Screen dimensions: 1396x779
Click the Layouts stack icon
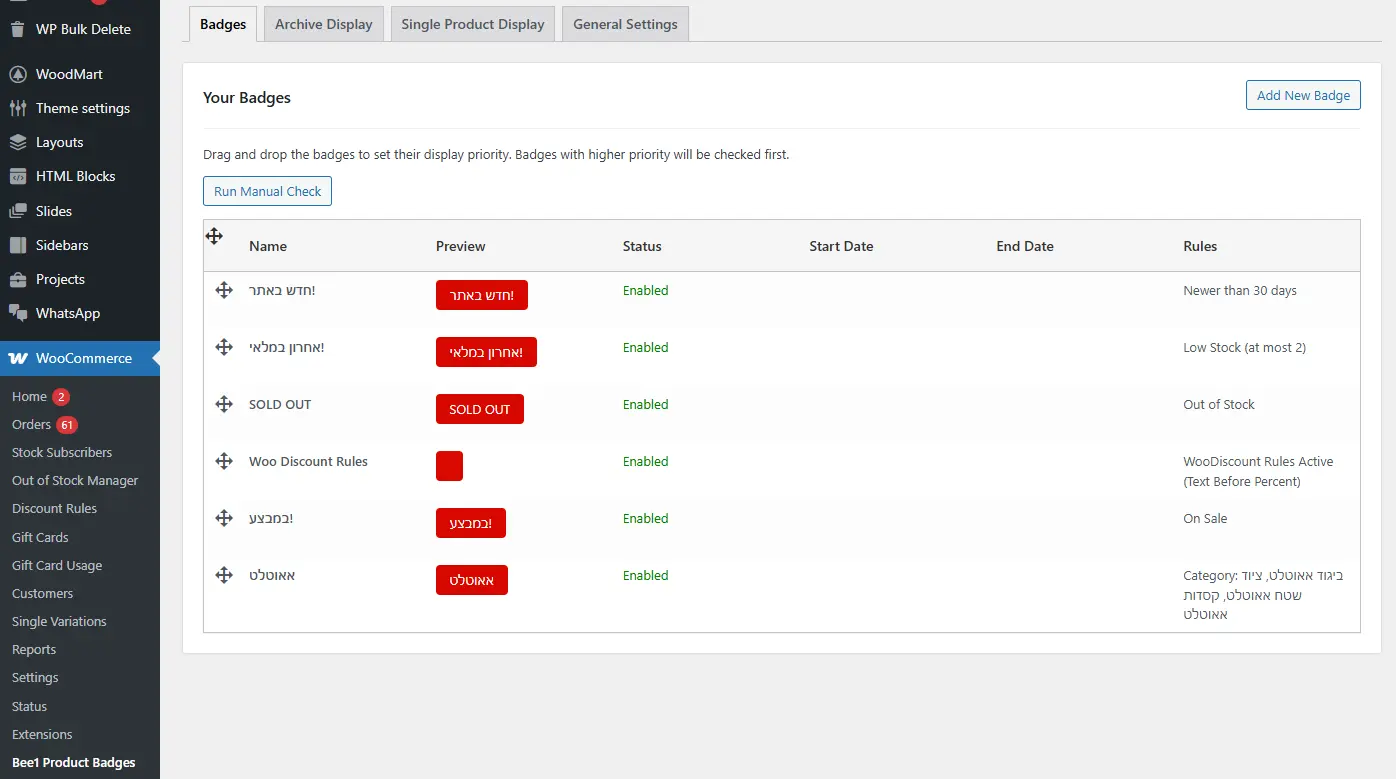[x=18, y=143]
